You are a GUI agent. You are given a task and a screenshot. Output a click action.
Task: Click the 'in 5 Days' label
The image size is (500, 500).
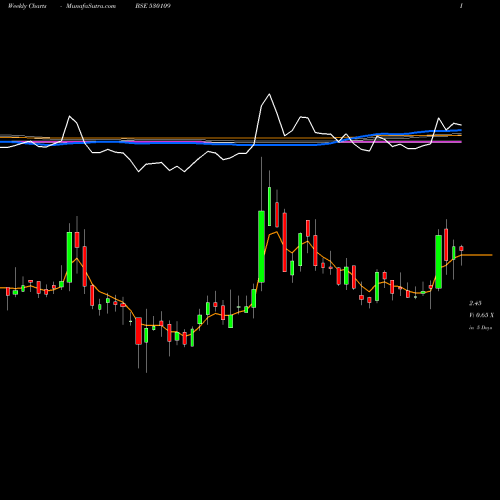pyautogui.click(x=480, y=328)
